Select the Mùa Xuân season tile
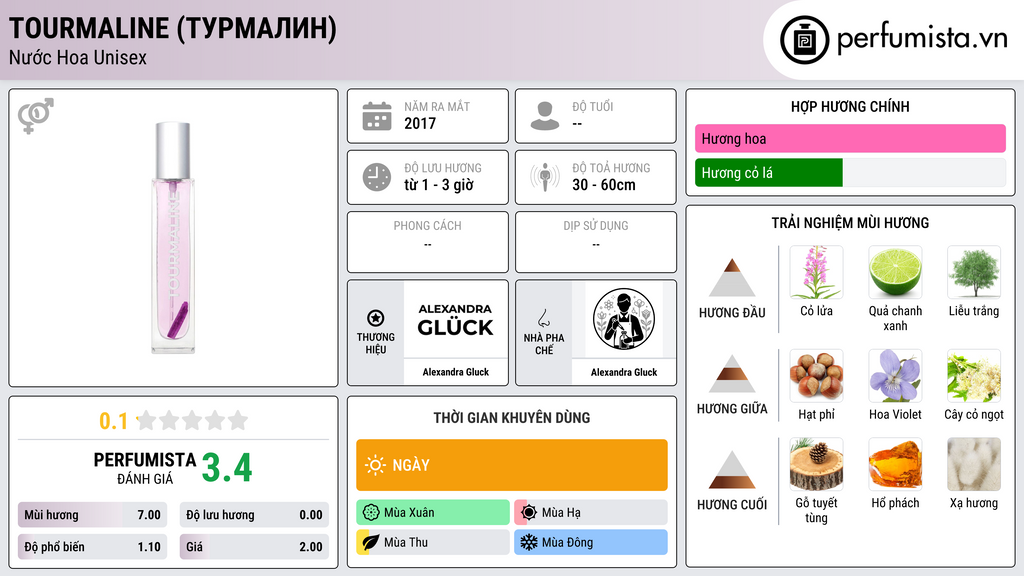1024x576 pixels. coord(433,513)
